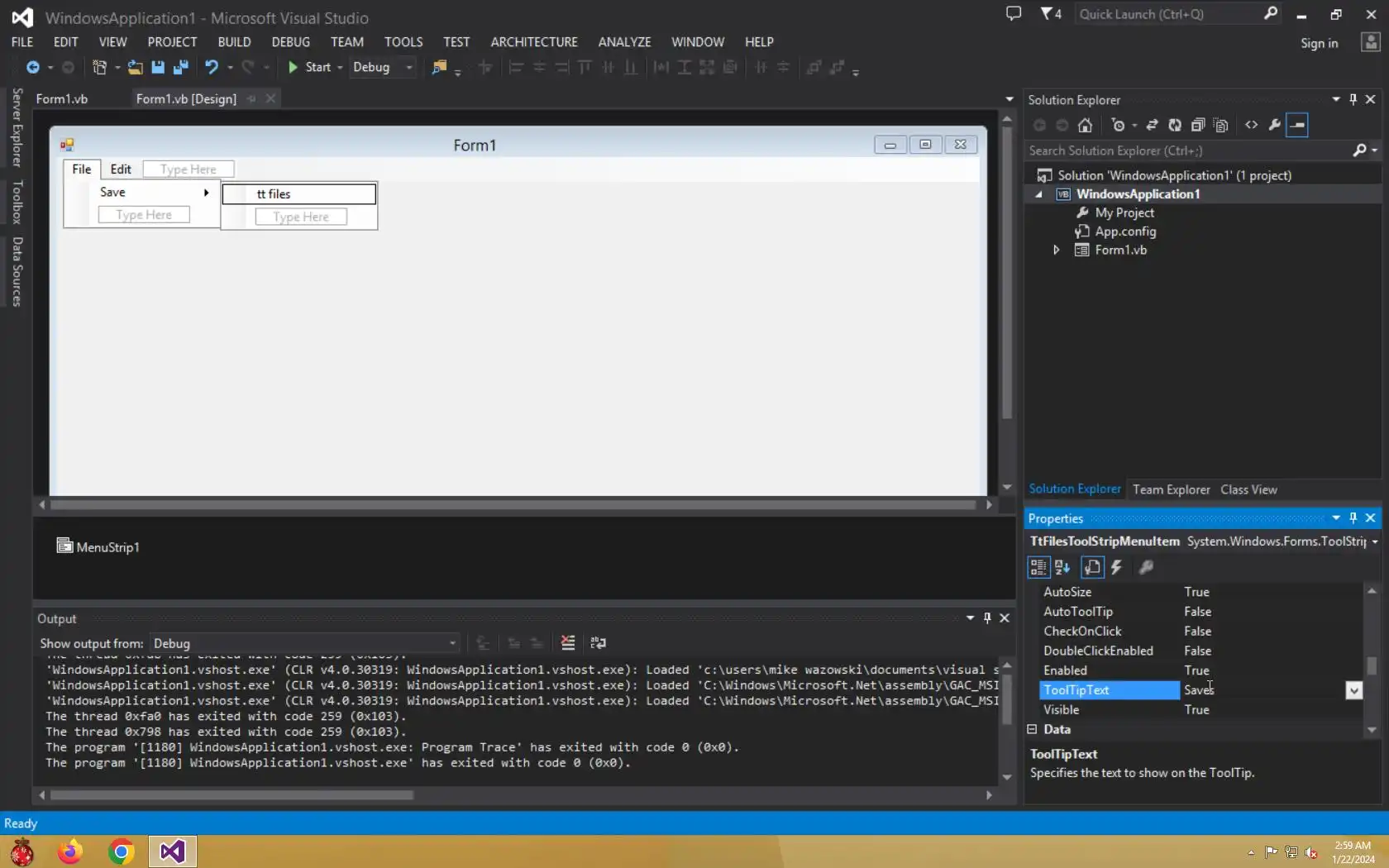Click the New Project toolbar icon
This screenshot has width=1389, height=868.
99,67
